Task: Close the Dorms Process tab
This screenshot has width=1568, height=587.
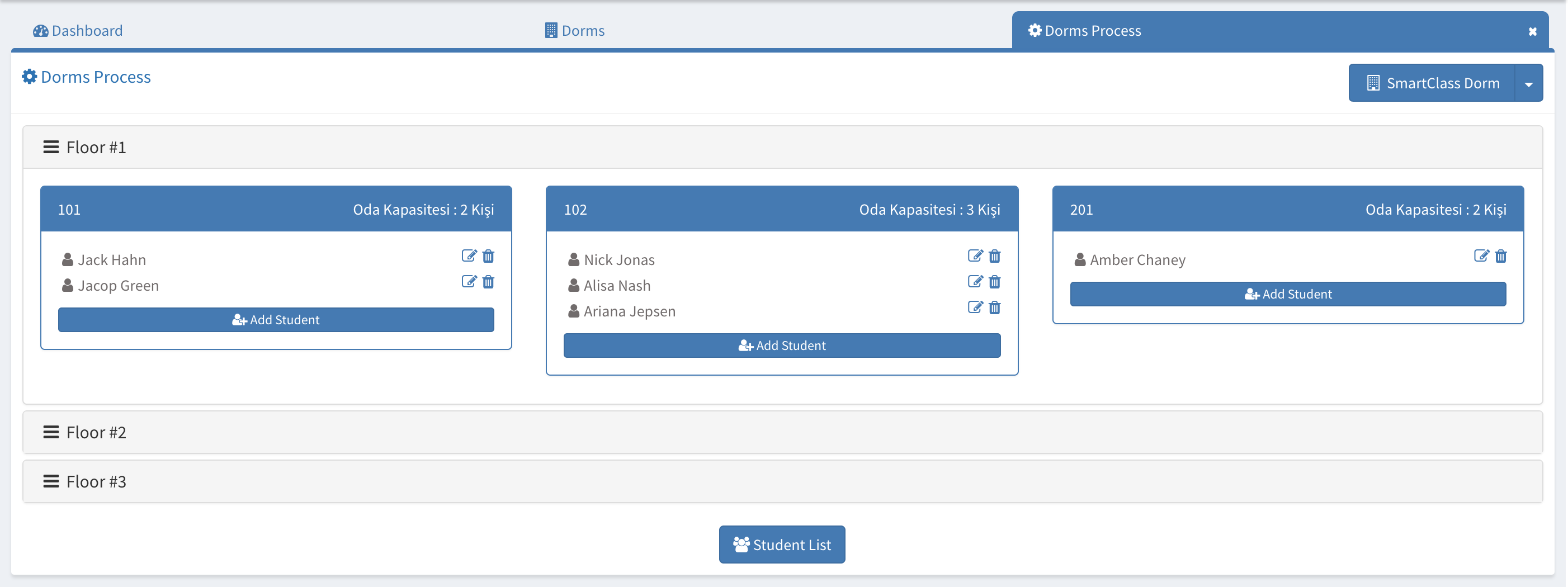Action: click(x=1533, y=32)
